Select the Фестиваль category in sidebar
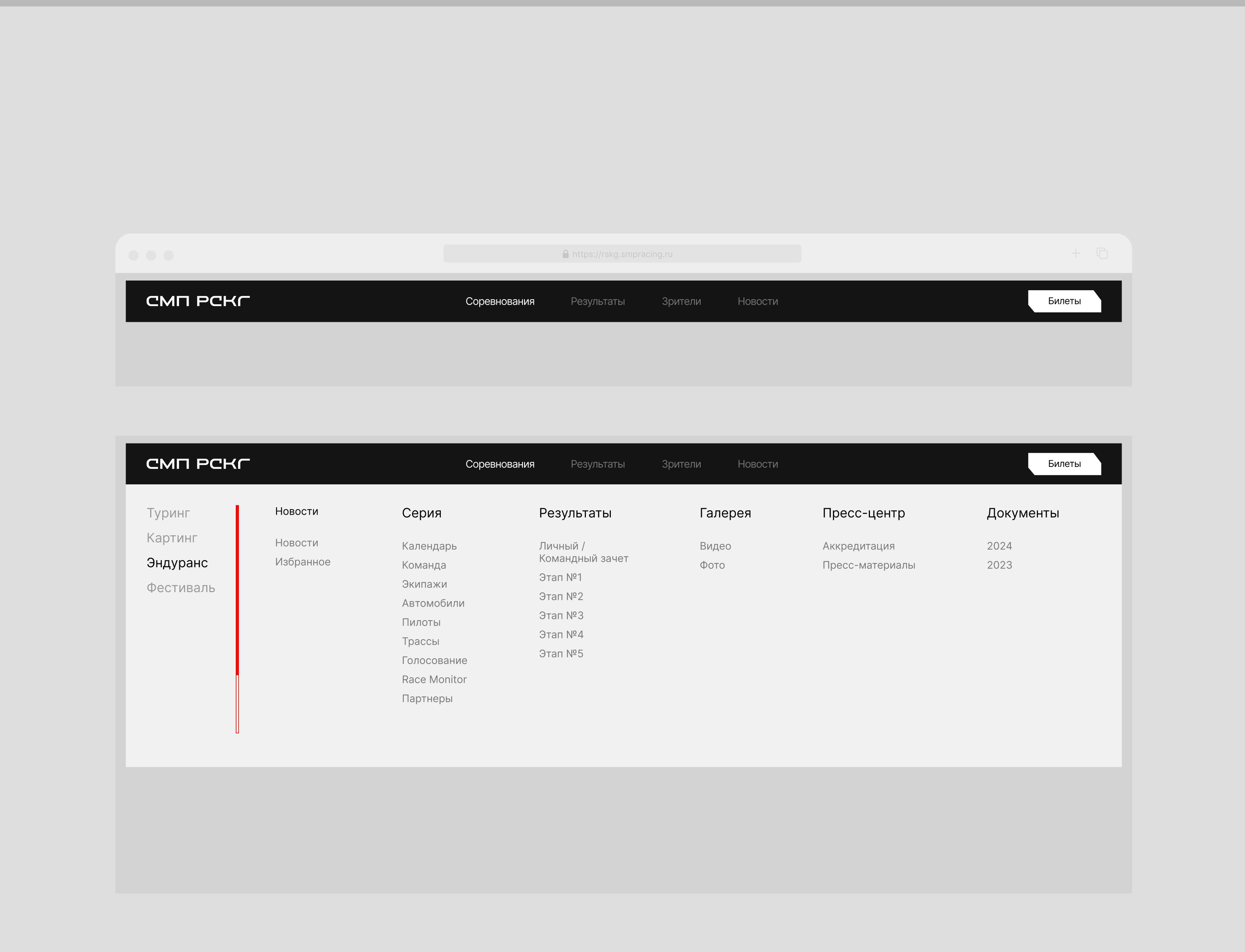Viewport: 1245px width, 952px height. click(x=181, y=587)
